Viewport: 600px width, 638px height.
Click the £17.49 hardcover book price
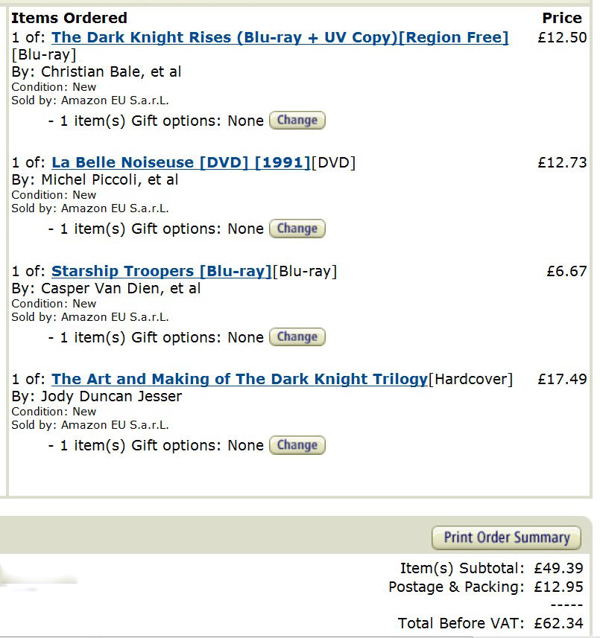[x=561, y=379]
